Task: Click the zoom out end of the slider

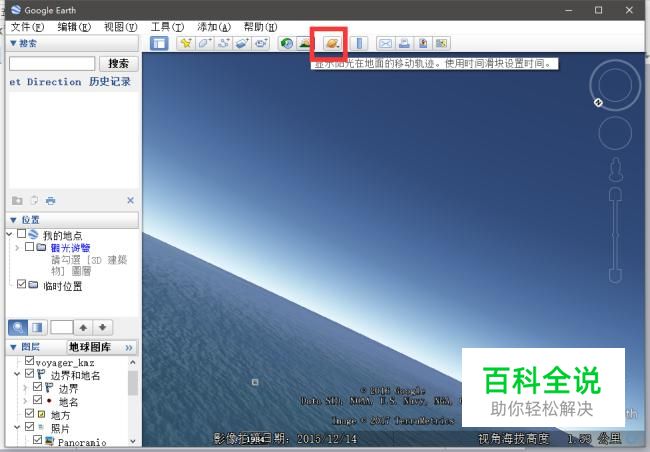Action: pyautogui.click(x=616, y=276)
